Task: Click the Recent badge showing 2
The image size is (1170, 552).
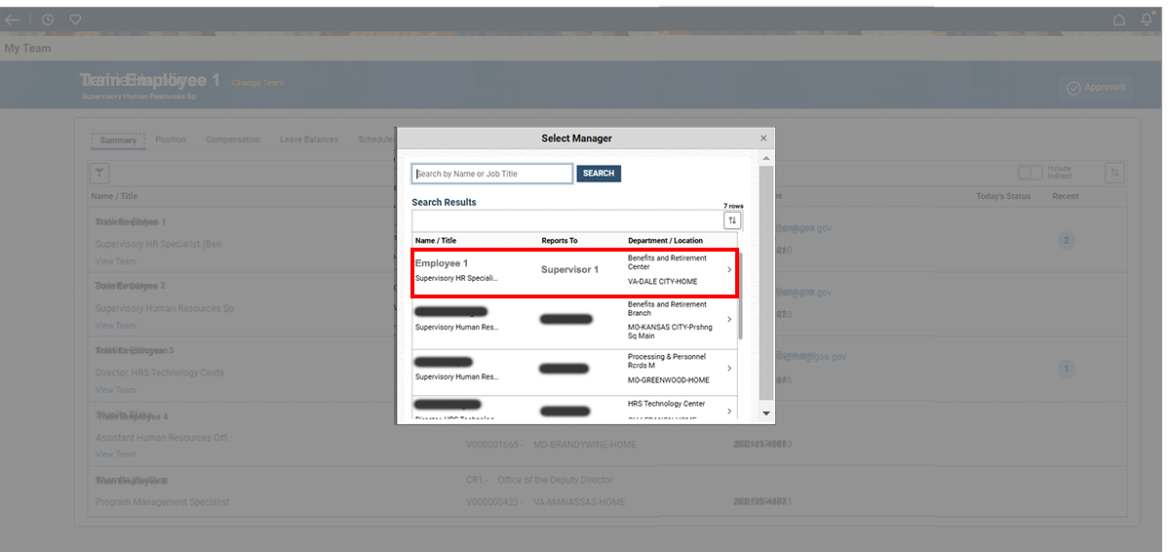Action: pyautogui.click(x=1066, y=240)
